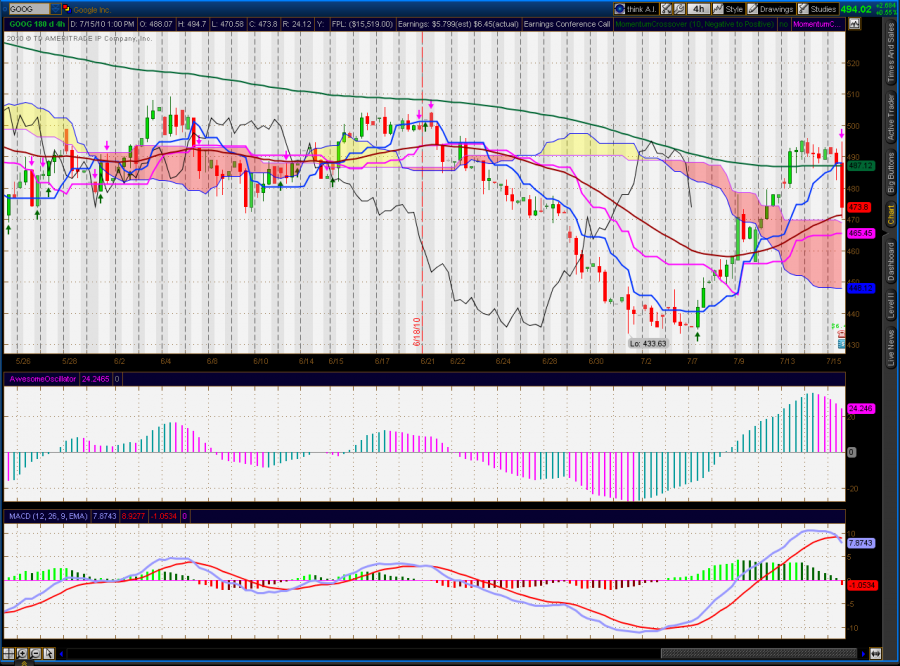The height and width of the screenshot is (666, 900).
Task: Click the GOOG 180 d 4h label
Action: tap(36, 24)
